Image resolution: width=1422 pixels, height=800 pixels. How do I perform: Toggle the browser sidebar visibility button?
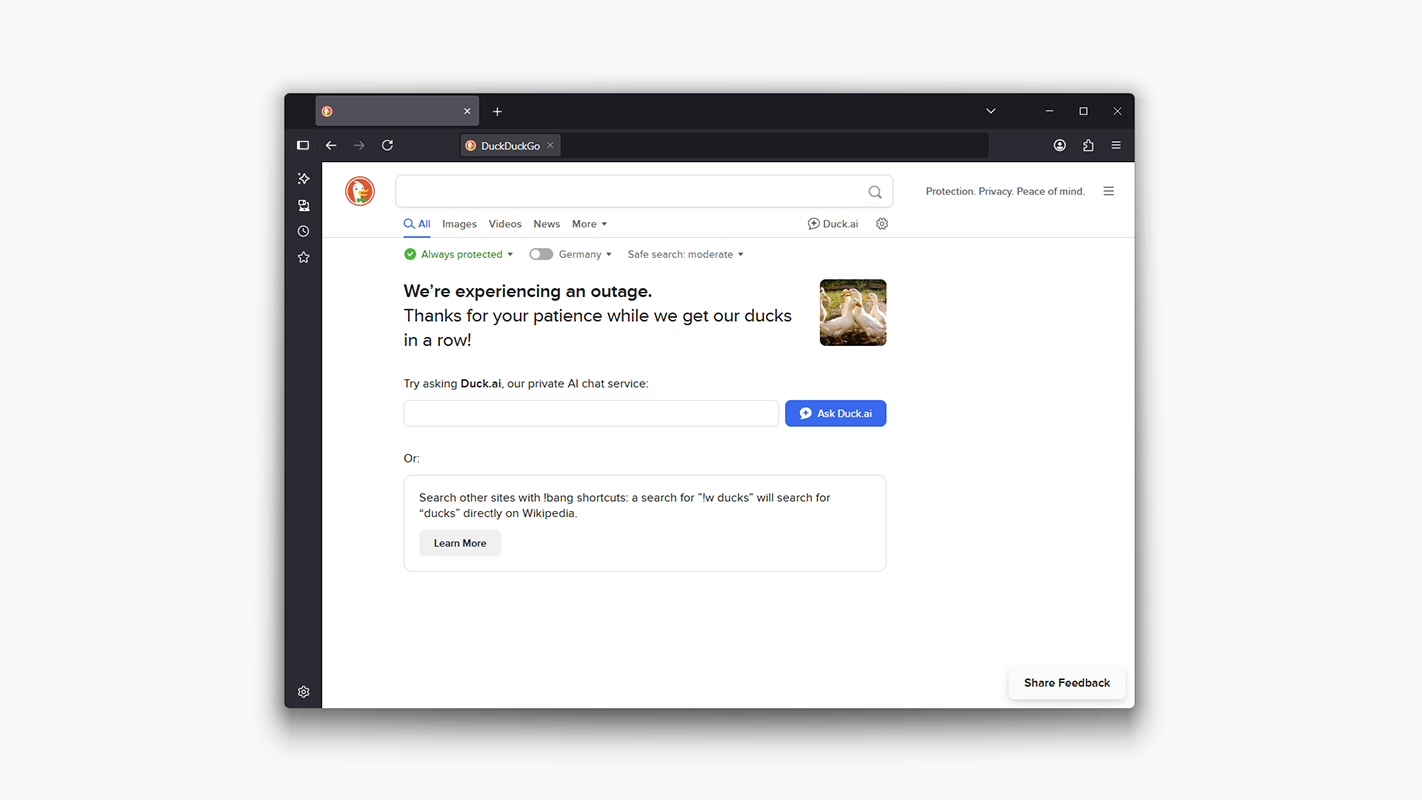[303, 146]
